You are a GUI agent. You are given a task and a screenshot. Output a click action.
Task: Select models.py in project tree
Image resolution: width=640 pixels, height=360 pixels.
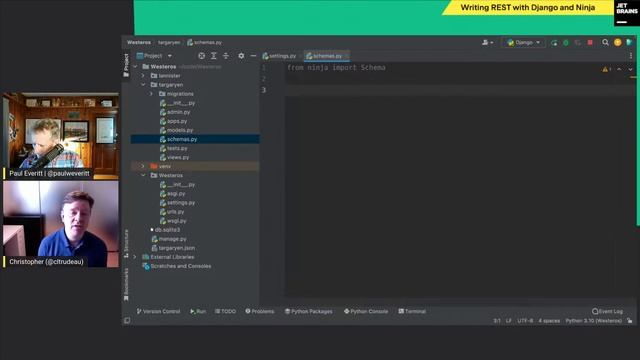(176, 130)
